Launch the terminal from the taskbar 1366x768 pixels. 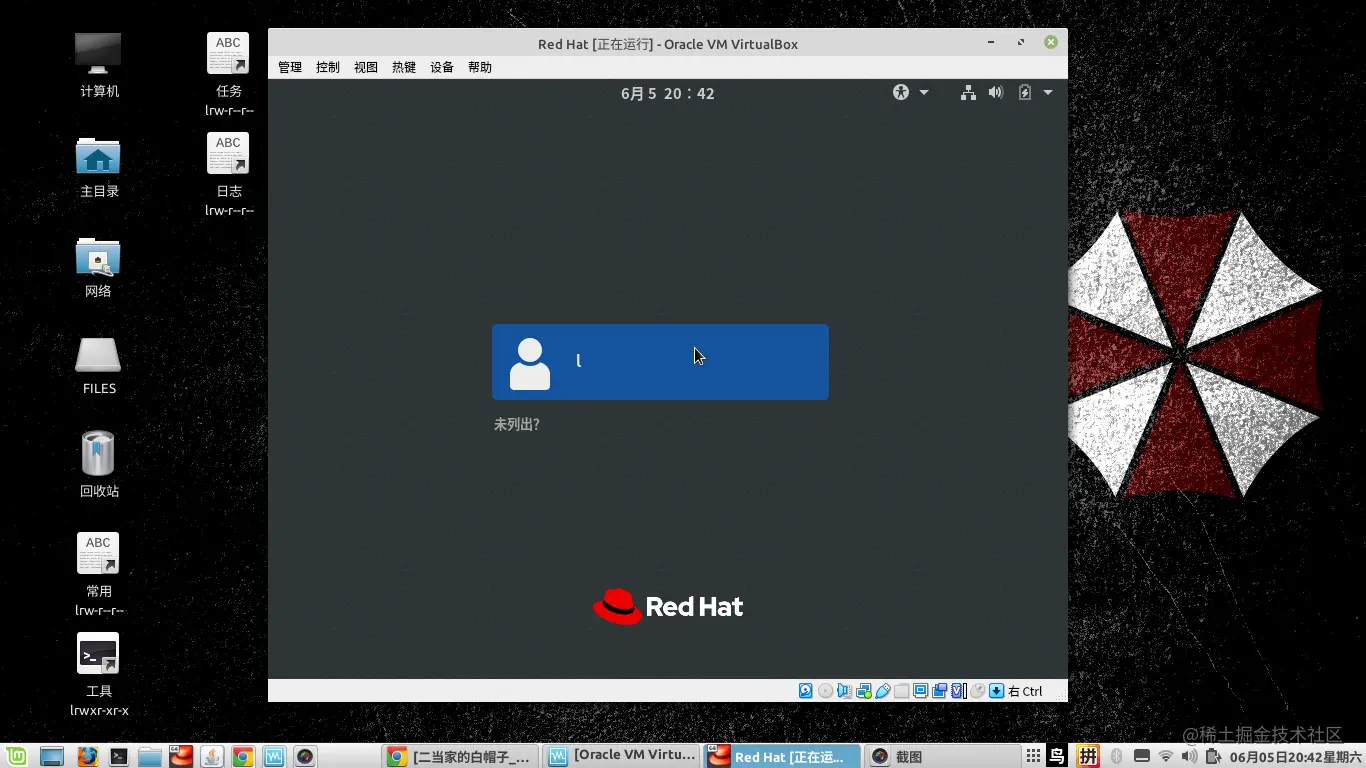pyautogui.click(x=119, y=756)
